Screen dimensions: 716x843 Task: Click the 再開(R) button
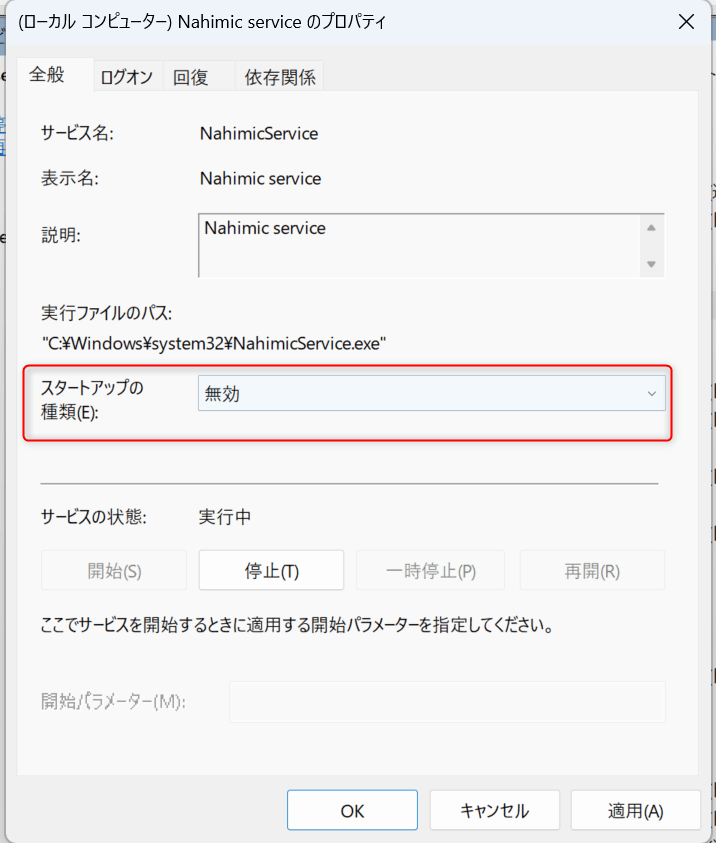point(592,570)
